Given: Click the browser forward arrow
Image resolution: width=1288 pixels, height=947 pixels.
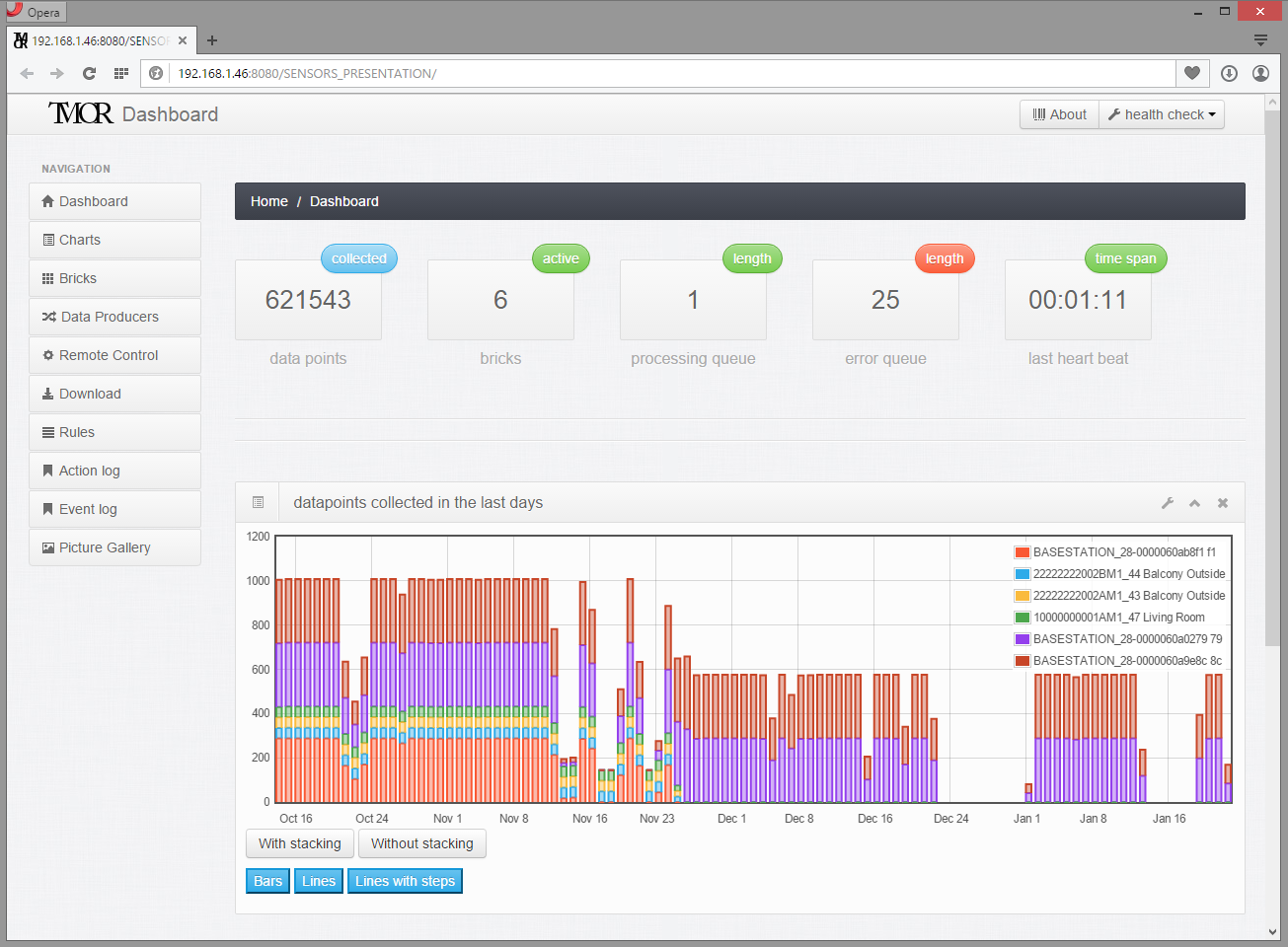Looking at the screenshot, I should click(57, 73).
